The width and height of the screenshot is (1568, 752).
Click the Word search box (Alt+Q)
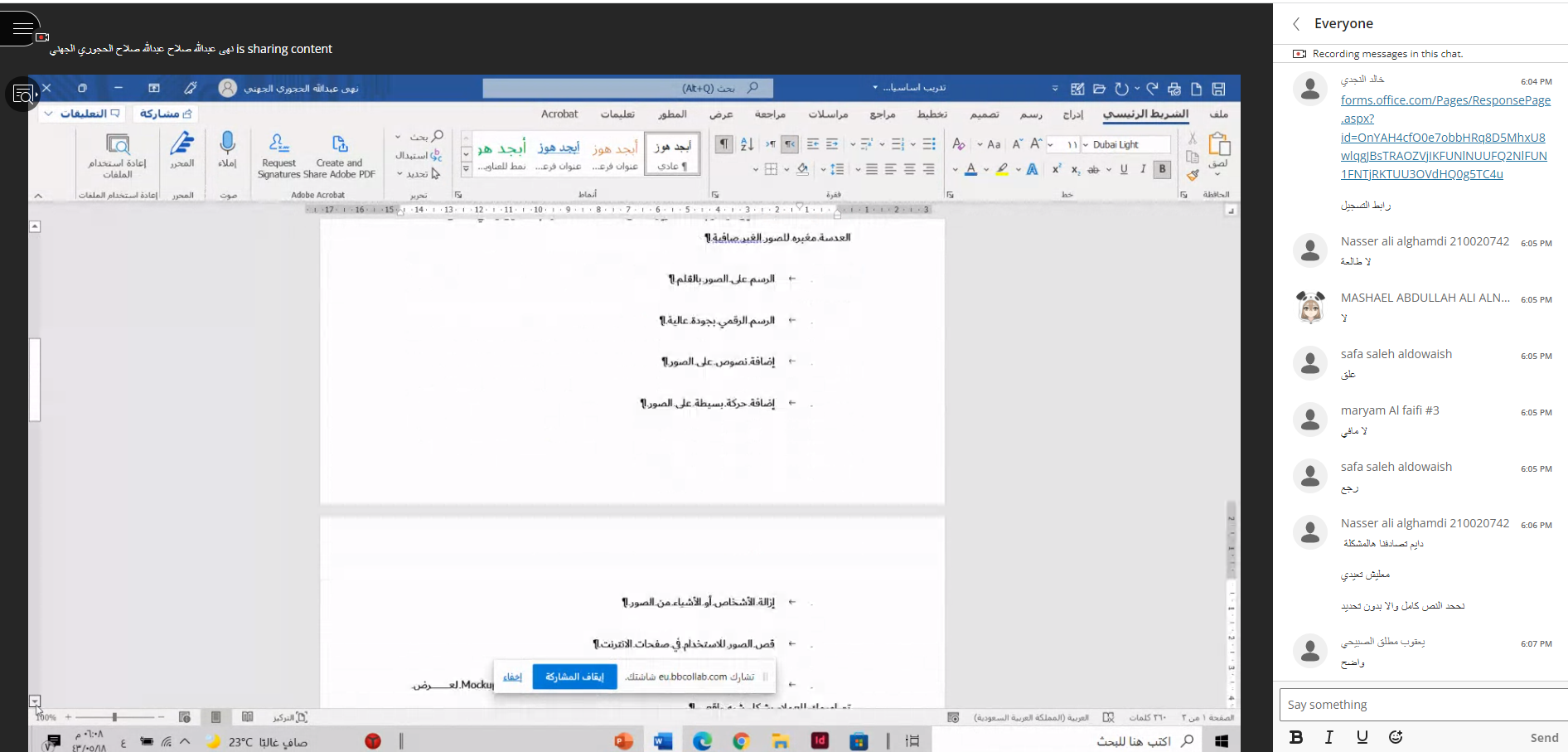pos(627,88)
